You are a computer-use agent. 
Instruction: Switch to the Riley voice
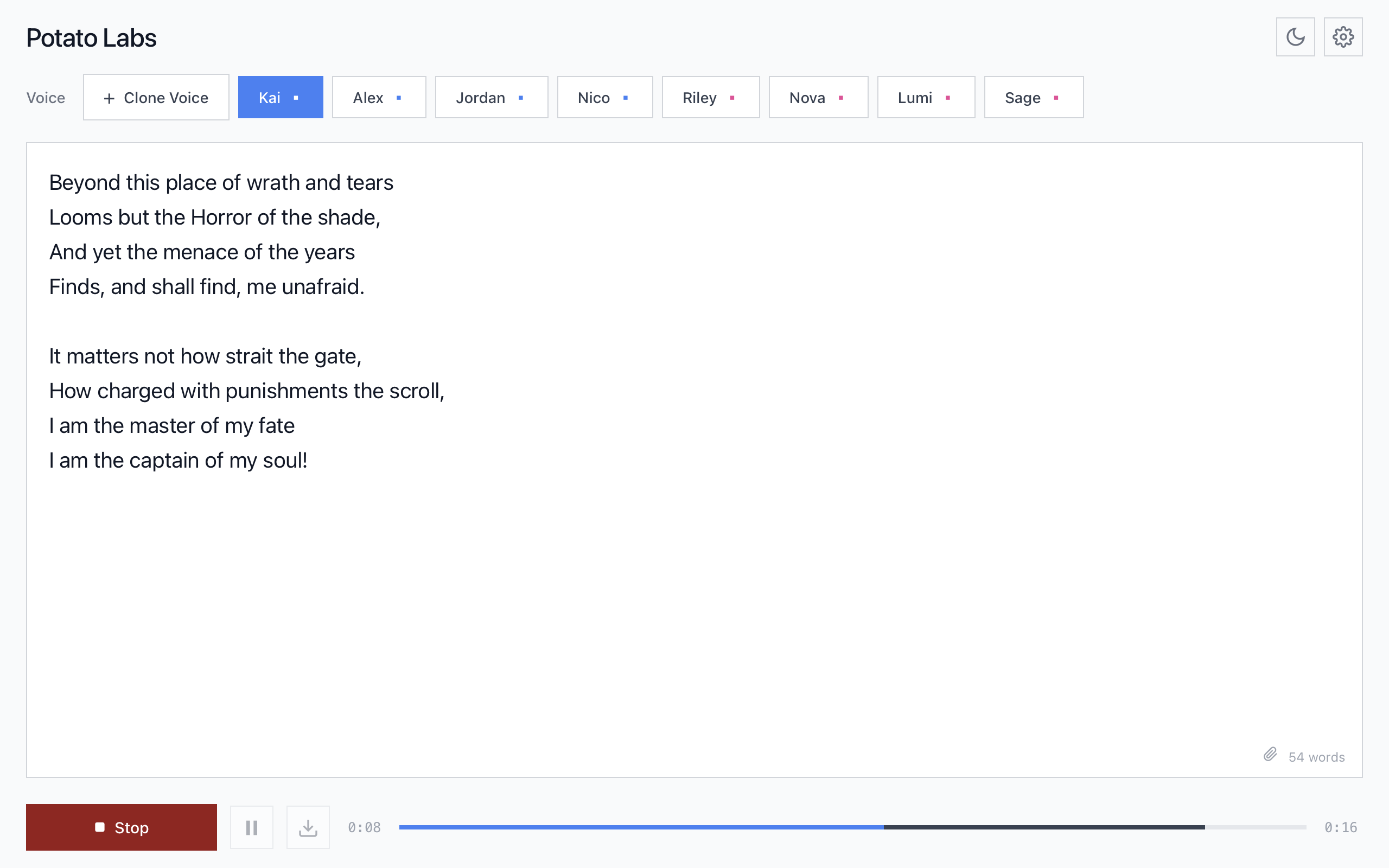(700, 97)
